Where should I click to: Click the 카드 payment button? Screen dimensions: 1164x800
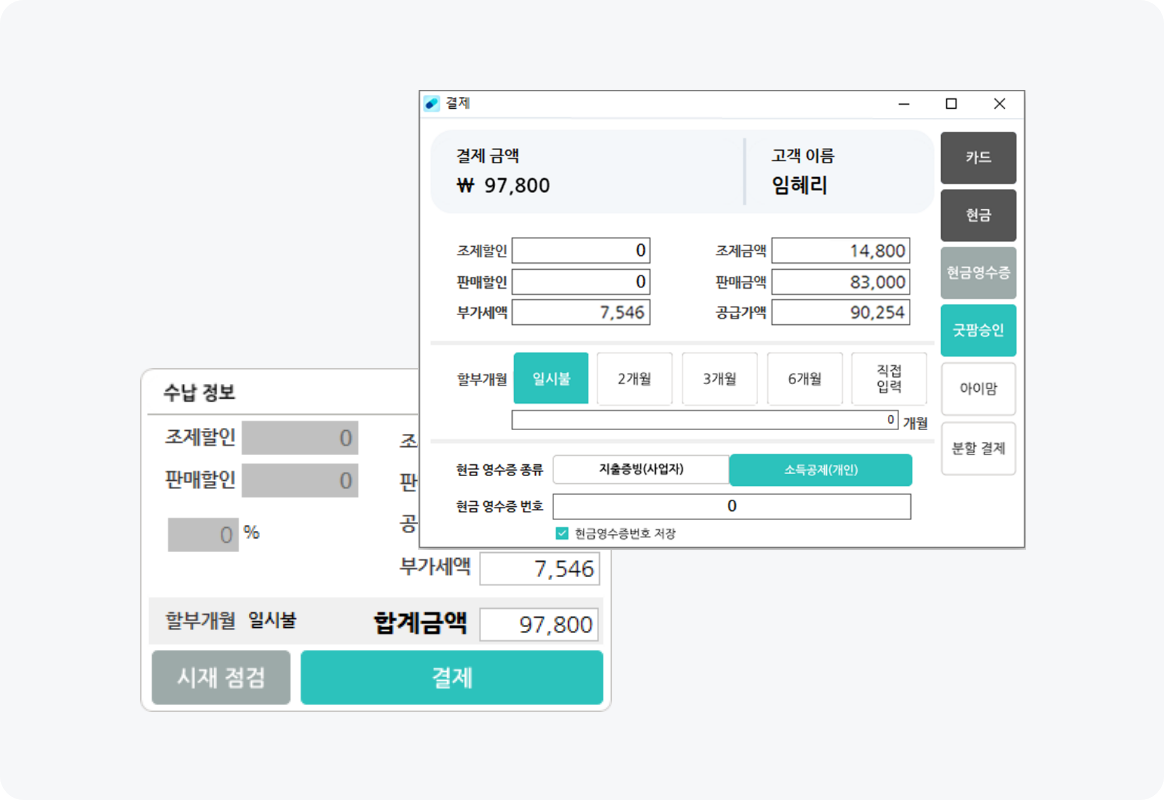tap(977, 158)
